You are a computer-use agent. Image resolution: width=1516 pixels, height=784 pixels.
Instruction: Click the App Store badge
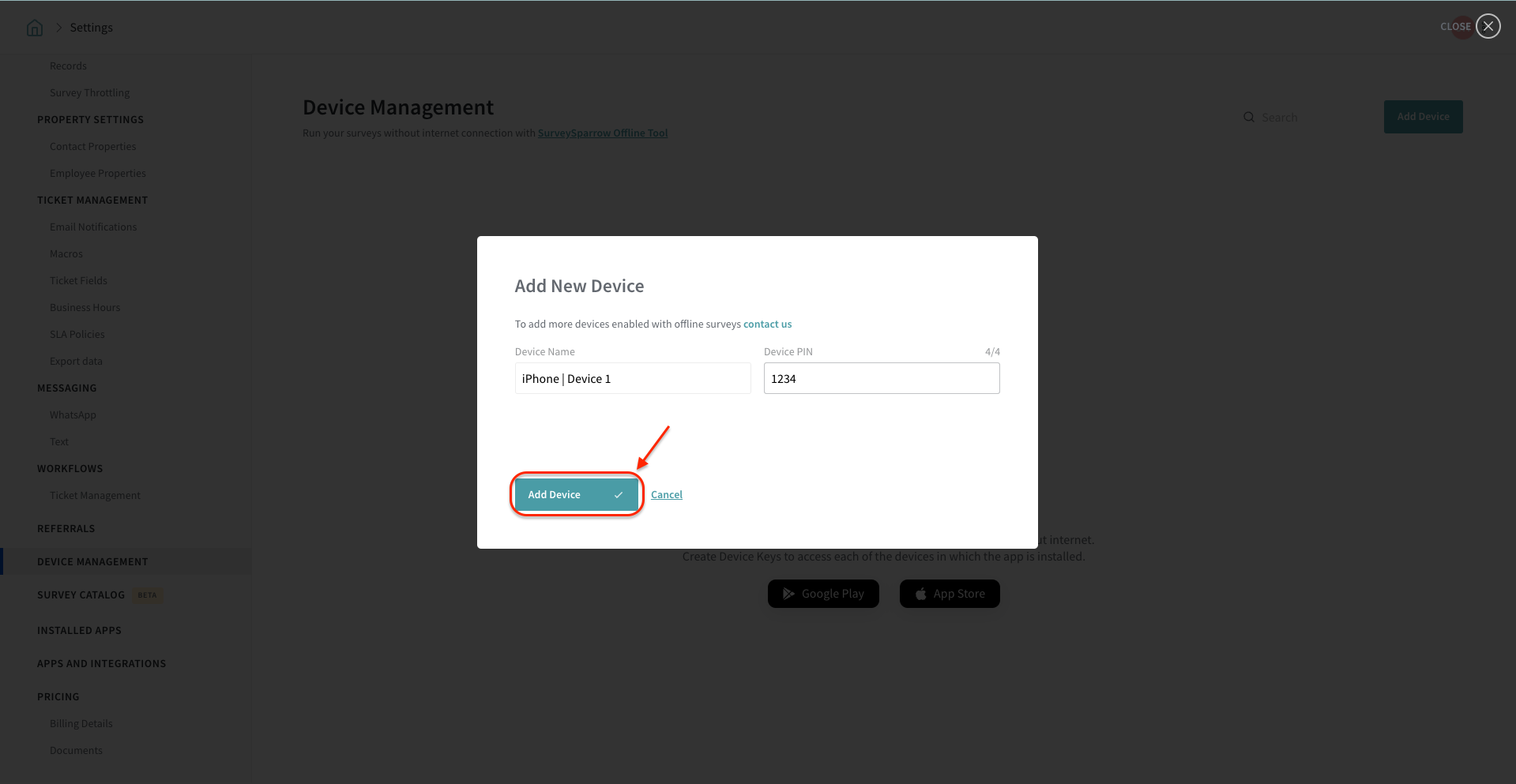tap(949, 594)
